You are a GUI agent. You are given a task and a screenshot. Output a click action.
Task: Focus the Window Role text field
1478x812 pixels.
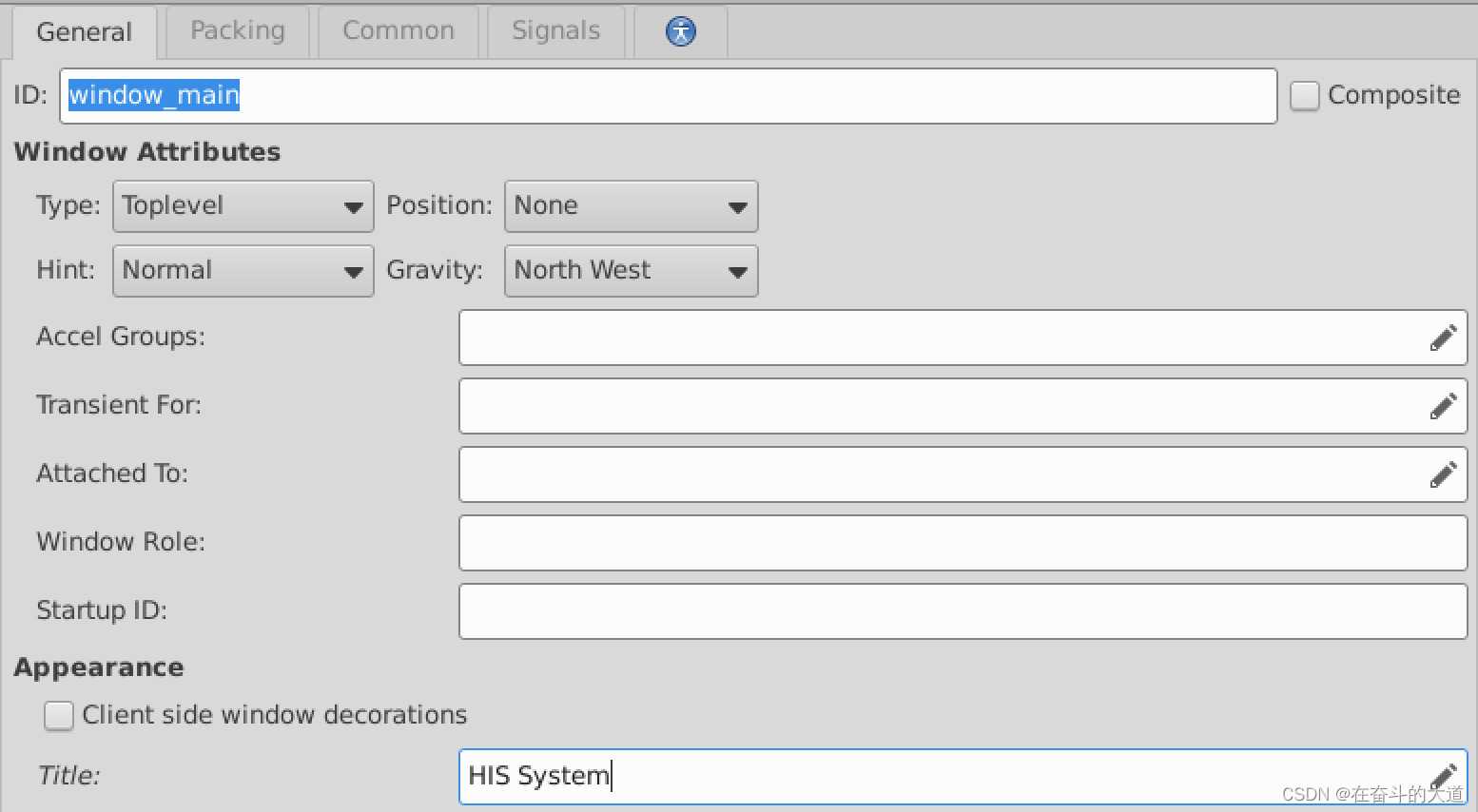click(x=963, y=543)
